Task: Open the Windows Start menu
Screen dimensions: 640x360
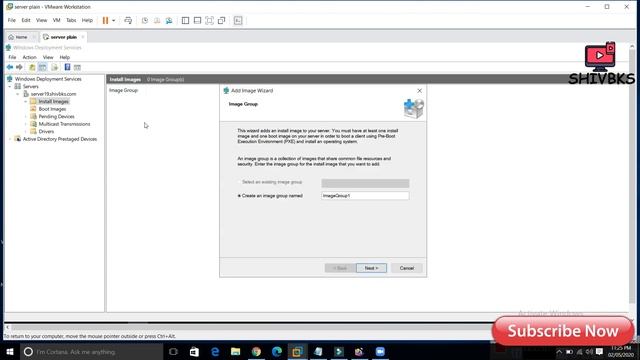Action: coord(10,351)
